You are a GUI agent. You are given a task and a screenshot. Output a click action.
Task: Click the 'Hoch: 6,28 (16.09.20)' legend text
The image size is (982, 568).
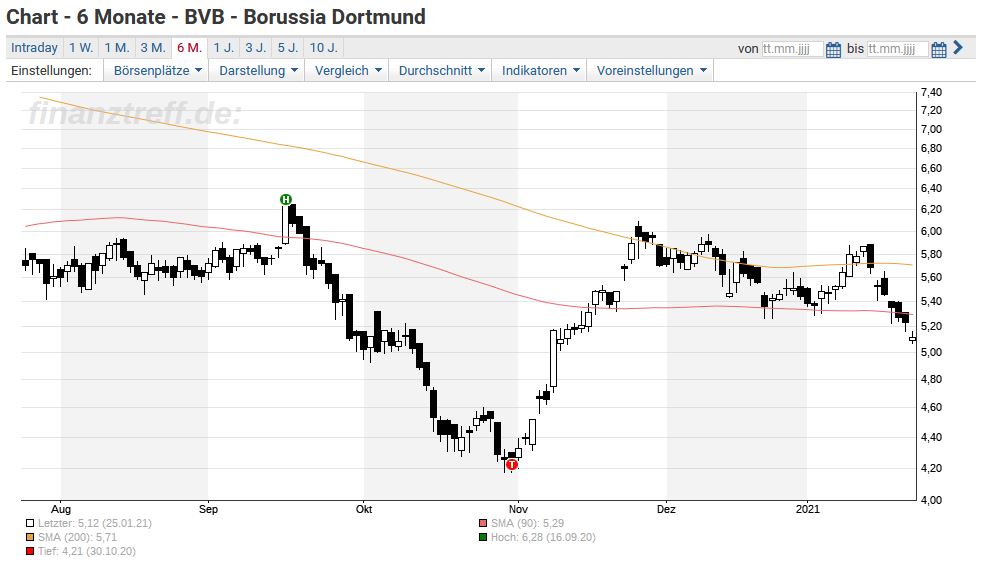click(x=543, y=537)
